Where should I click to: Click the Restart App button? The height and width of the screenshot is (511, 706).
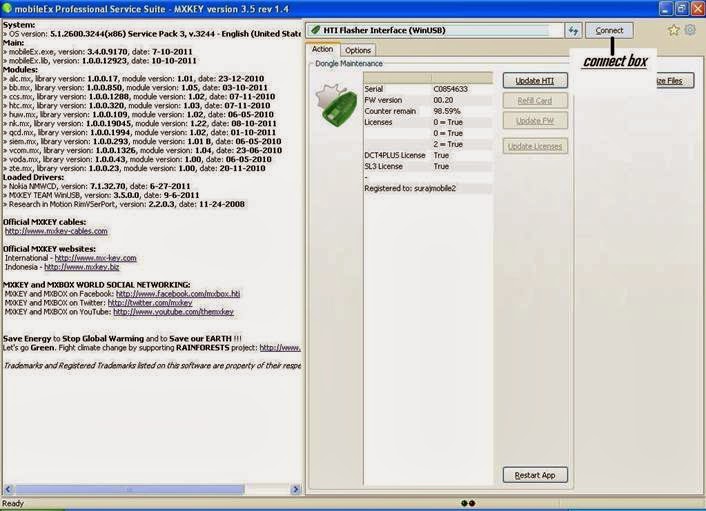click(x=535, y=475)
